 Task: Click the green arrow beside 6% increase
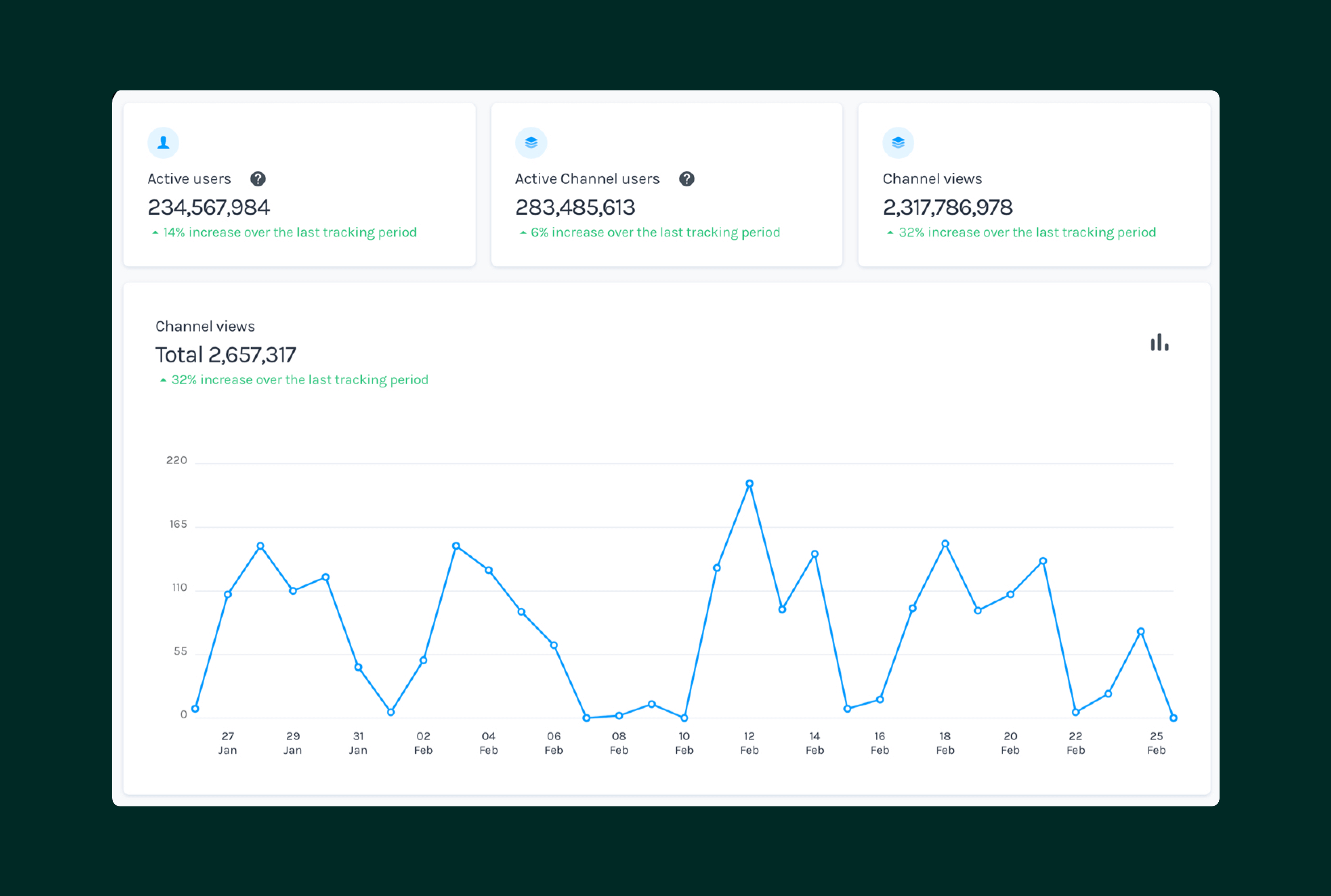pos(523,232)
